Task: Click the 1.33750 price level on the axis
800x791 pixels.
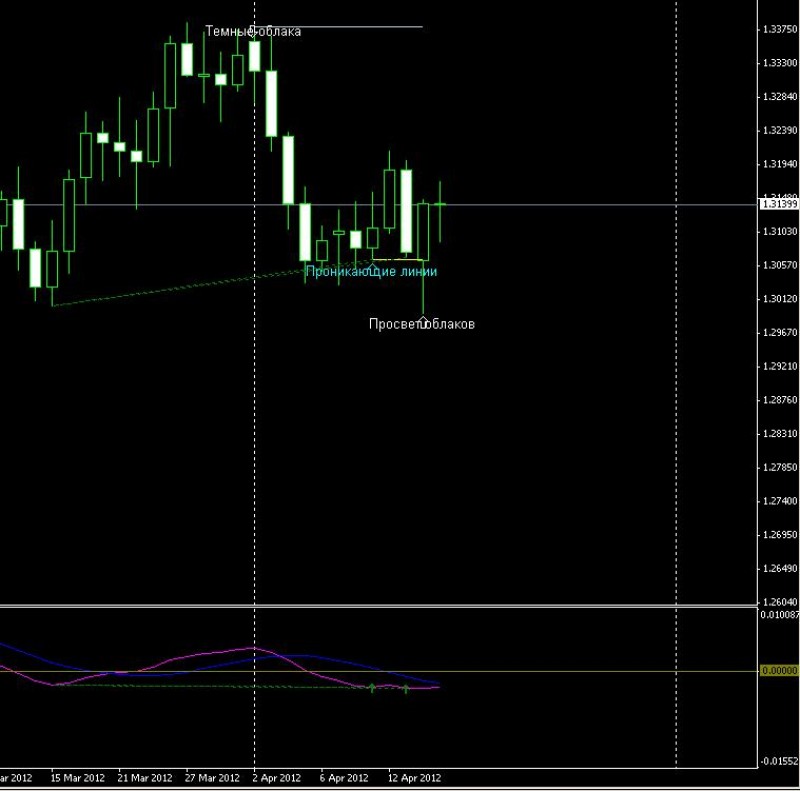Action: (778, 30)
